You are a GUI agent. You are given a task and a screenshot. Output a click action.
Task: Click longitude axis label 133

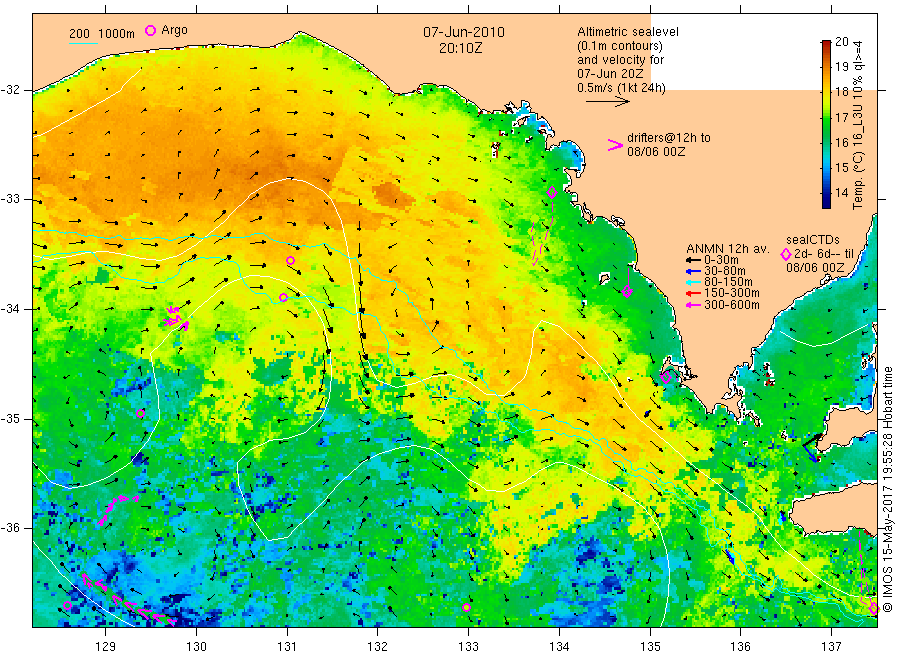point(468,647)
